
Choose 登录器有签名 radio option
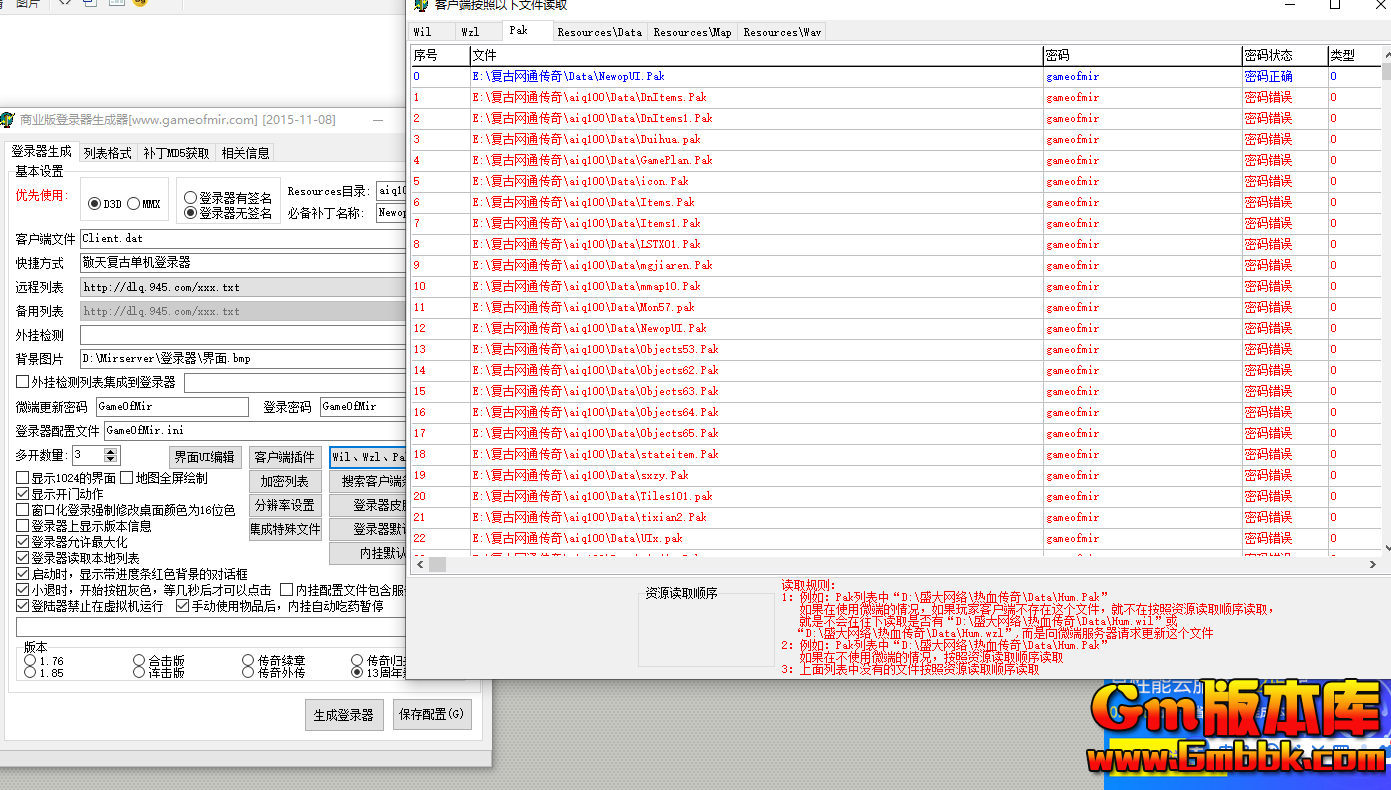point(190,198)
